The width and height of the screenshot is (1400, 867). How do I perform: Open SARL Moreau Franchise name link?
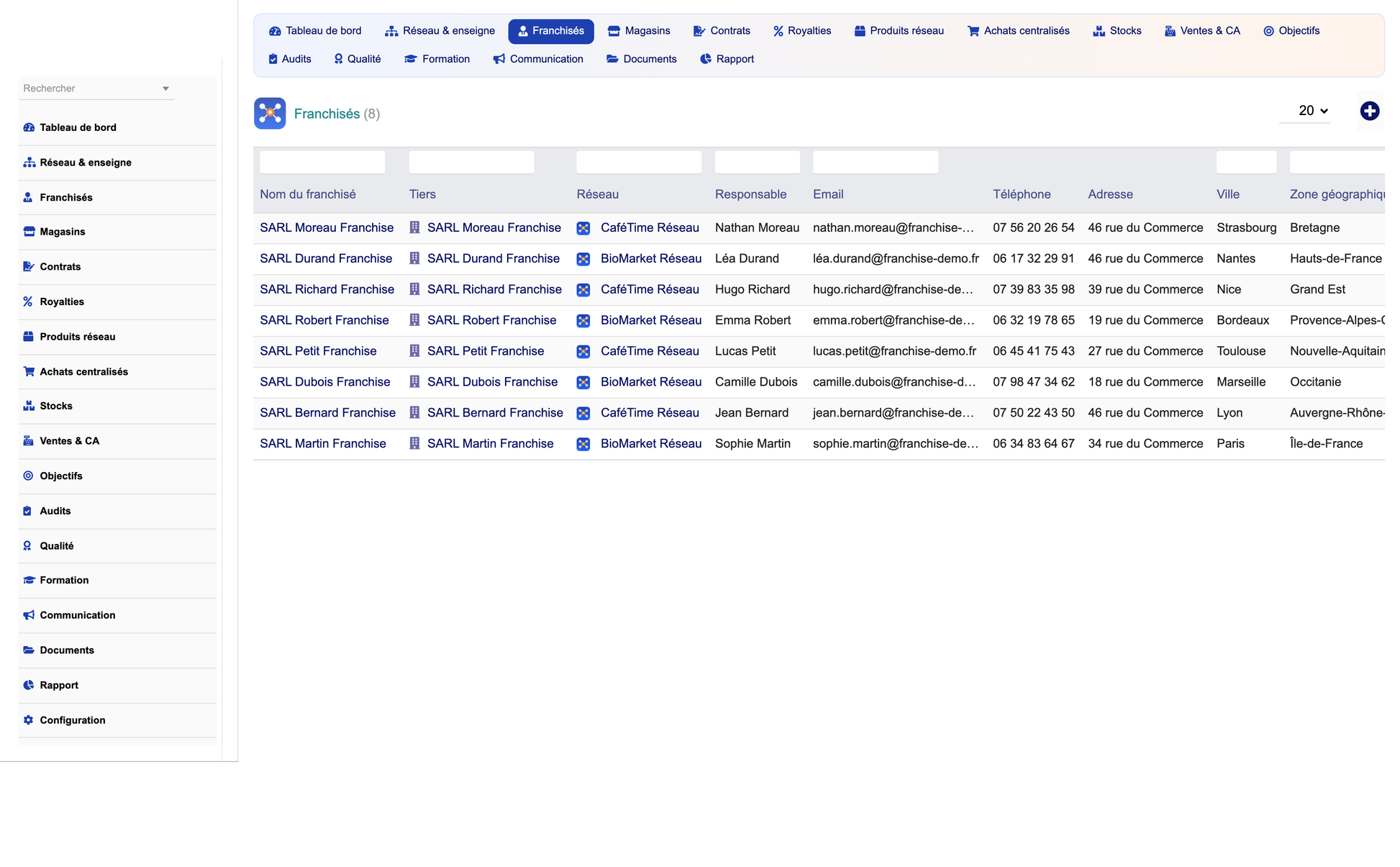(327, 227)
